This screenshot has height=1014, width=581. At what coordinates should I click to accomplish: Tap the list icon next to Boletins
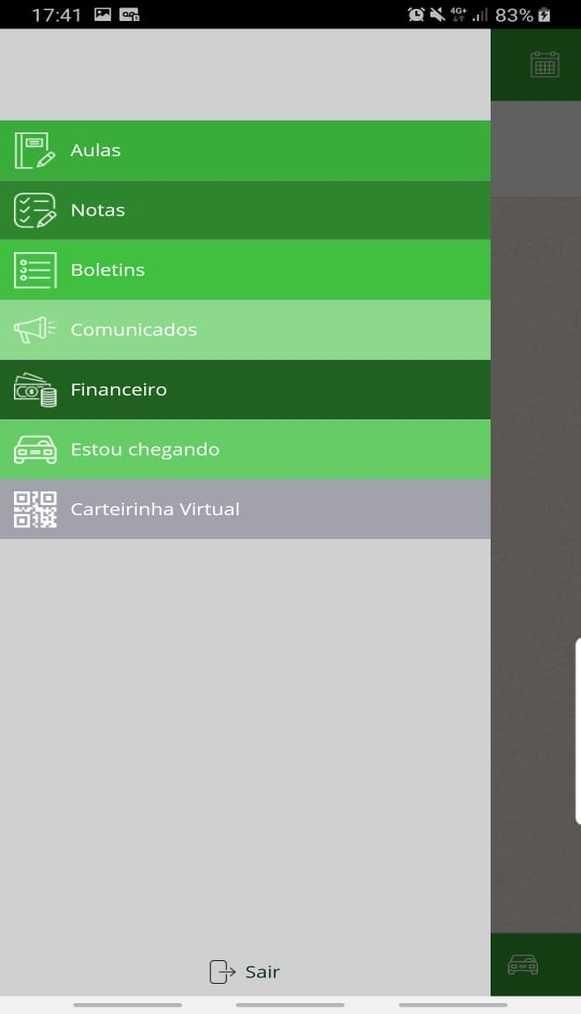[34, 270]
